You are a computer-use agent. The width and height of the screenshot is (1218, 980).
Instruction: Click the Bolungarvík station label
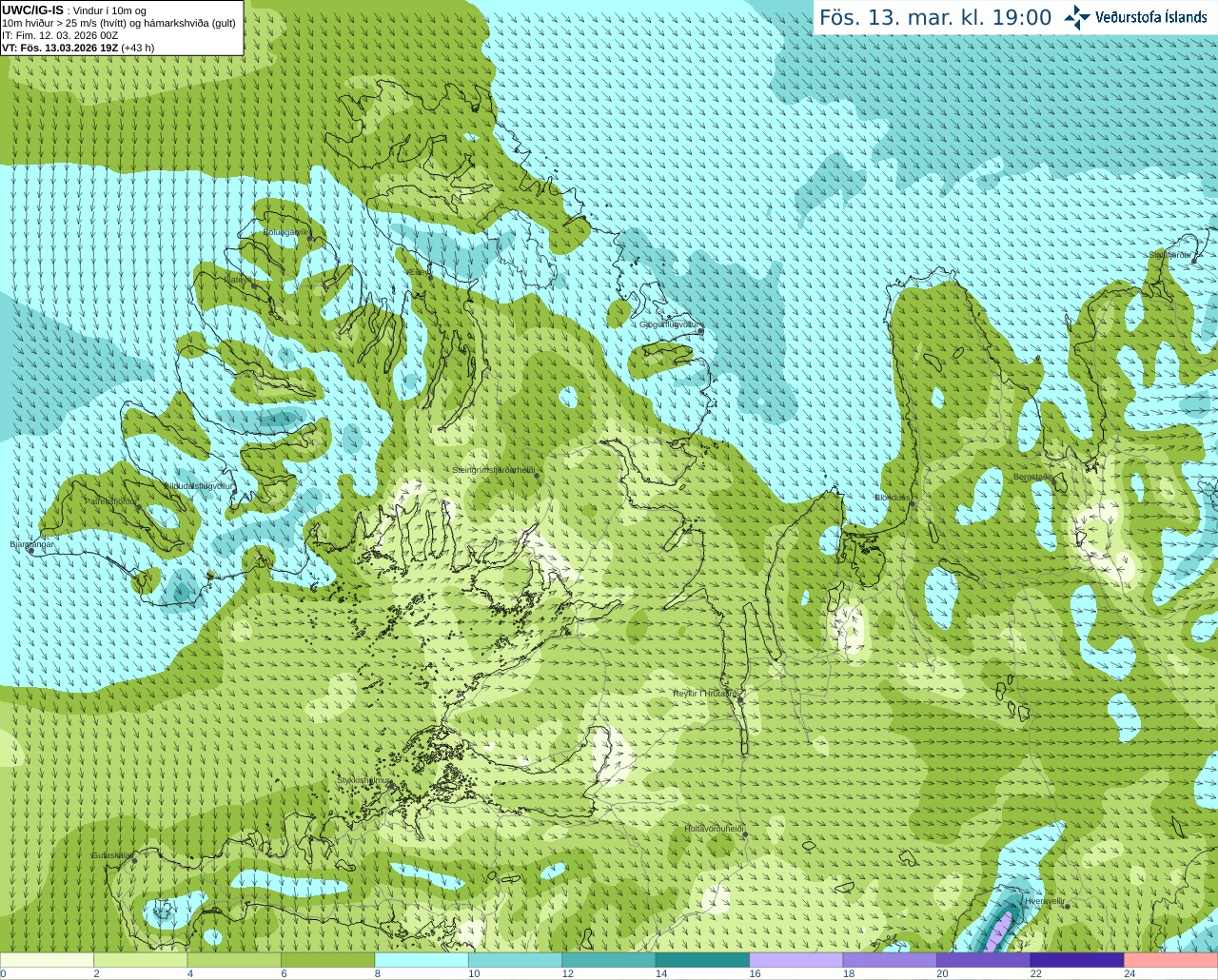point(285,232)
